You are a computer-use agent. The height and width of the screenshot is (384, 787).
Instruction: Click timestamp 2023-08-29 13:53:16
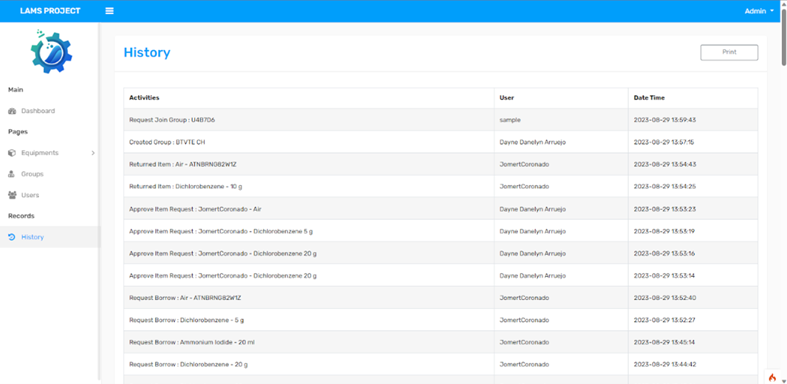pyautogui.click(x=664, y=253)
